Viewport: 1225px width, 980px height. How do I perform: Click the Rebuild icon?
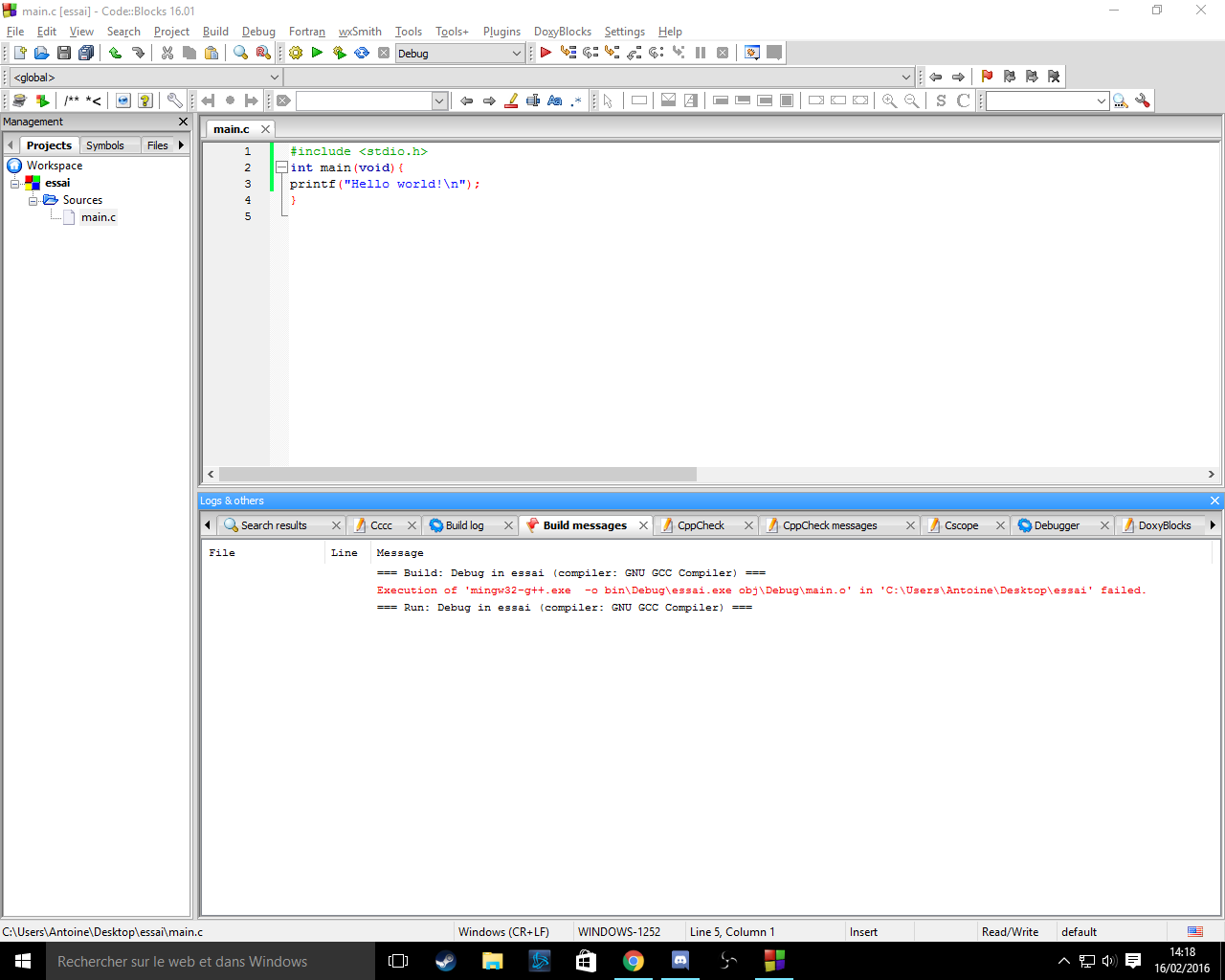tap(362, 54)
